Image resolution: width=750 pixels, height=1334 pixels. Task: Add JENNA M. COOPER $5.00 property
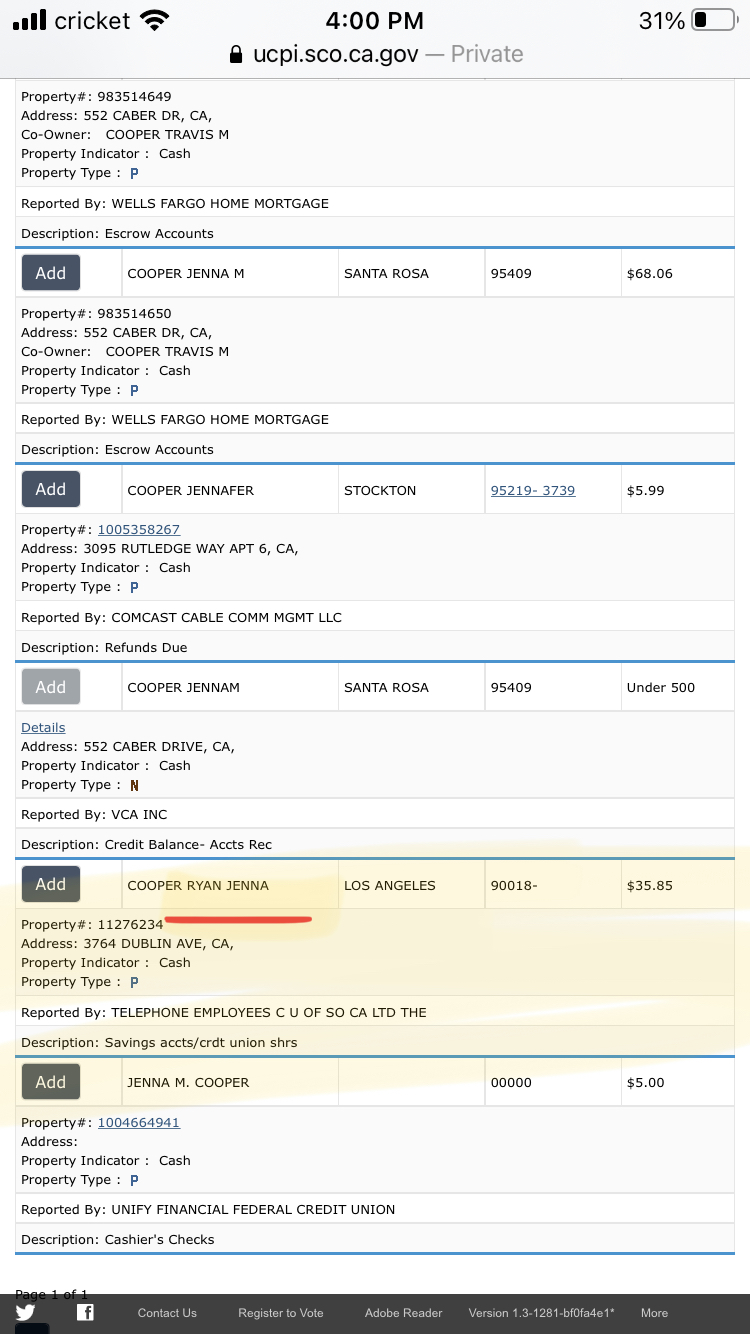click(x=51, y=1082)
